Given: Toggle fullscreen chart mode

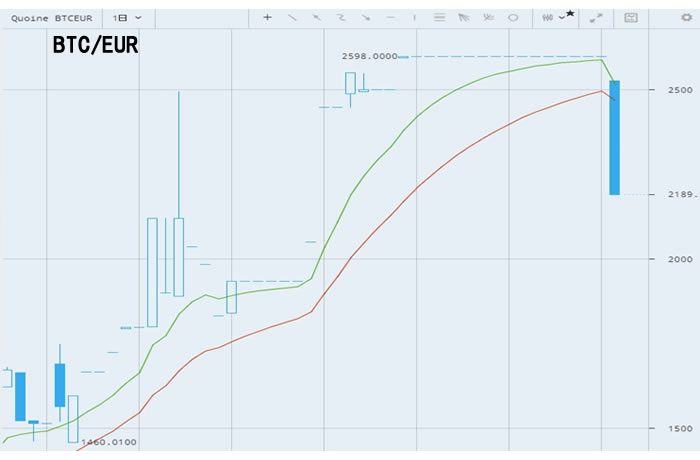Looking at the screenshot, I should [596, 17].
